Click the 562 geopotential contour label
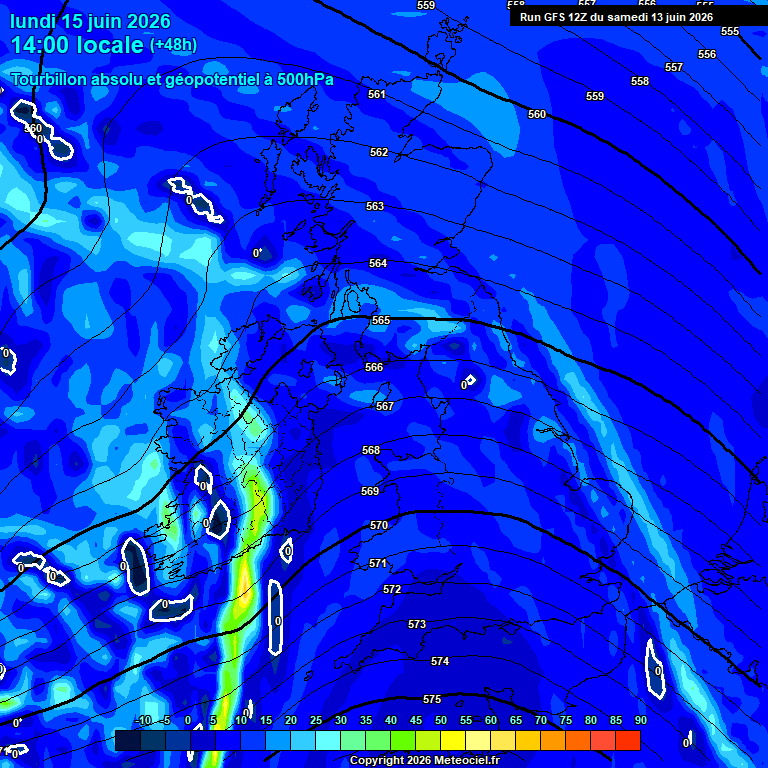The image size is (768, 768). 379,152
